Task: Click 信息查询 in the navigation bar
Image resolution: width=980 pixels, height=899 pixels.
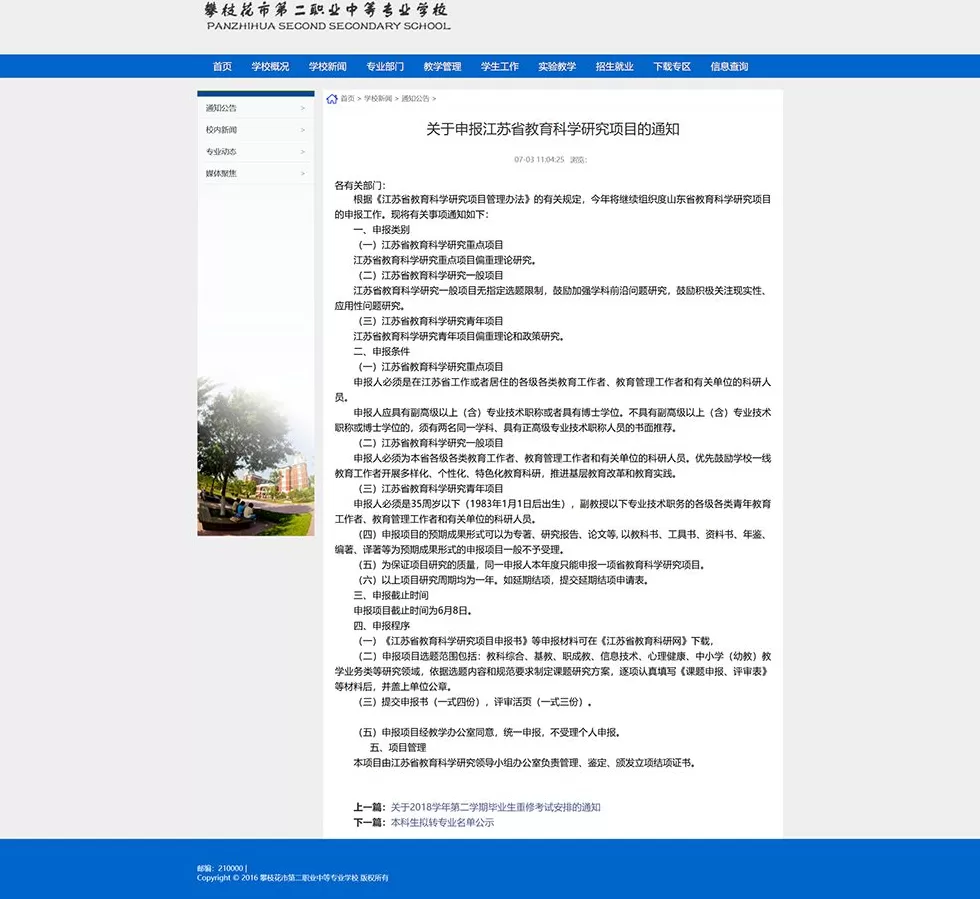Action: pos(729,66)
